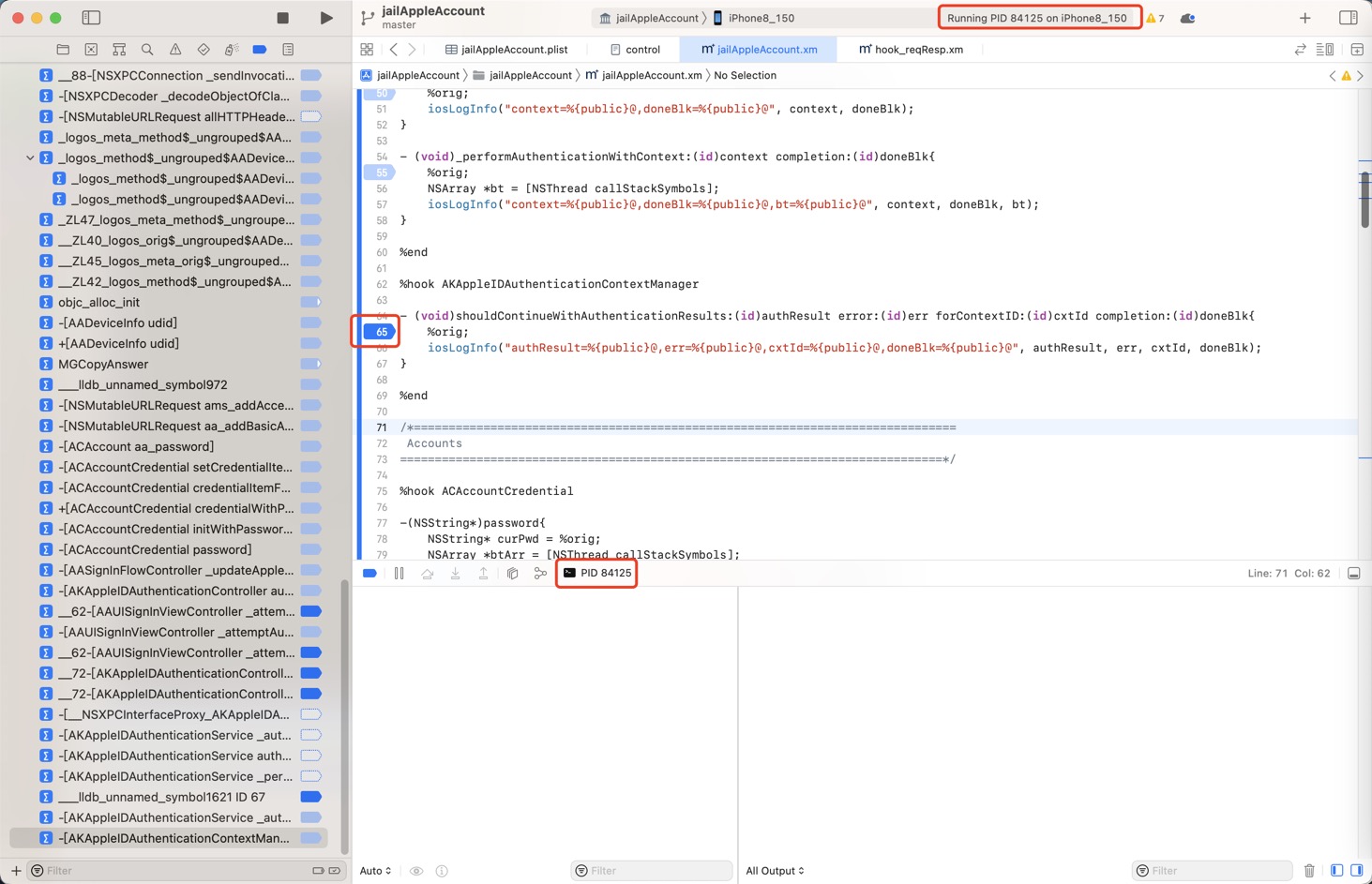1372x884 pixels.
Task: Collapse the _logos_method$_ungrouped$AADevice group
Action: [x=30, y=157]
